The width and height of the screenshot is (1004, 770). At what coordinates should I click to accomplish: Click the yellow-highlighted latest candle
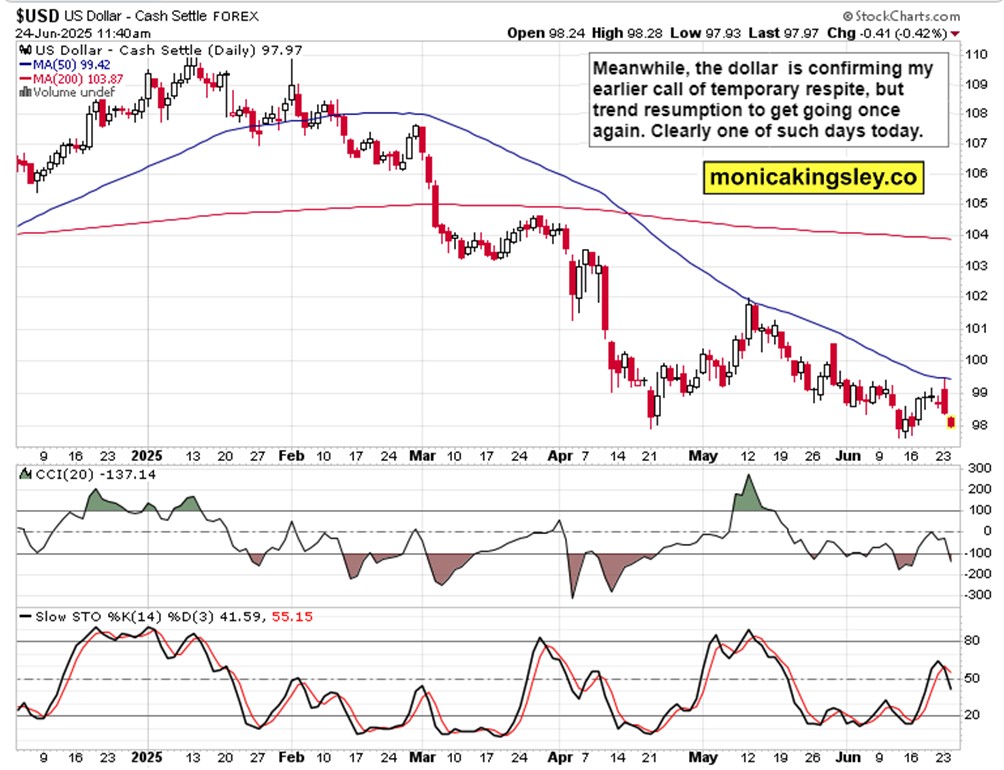point(951,422)
